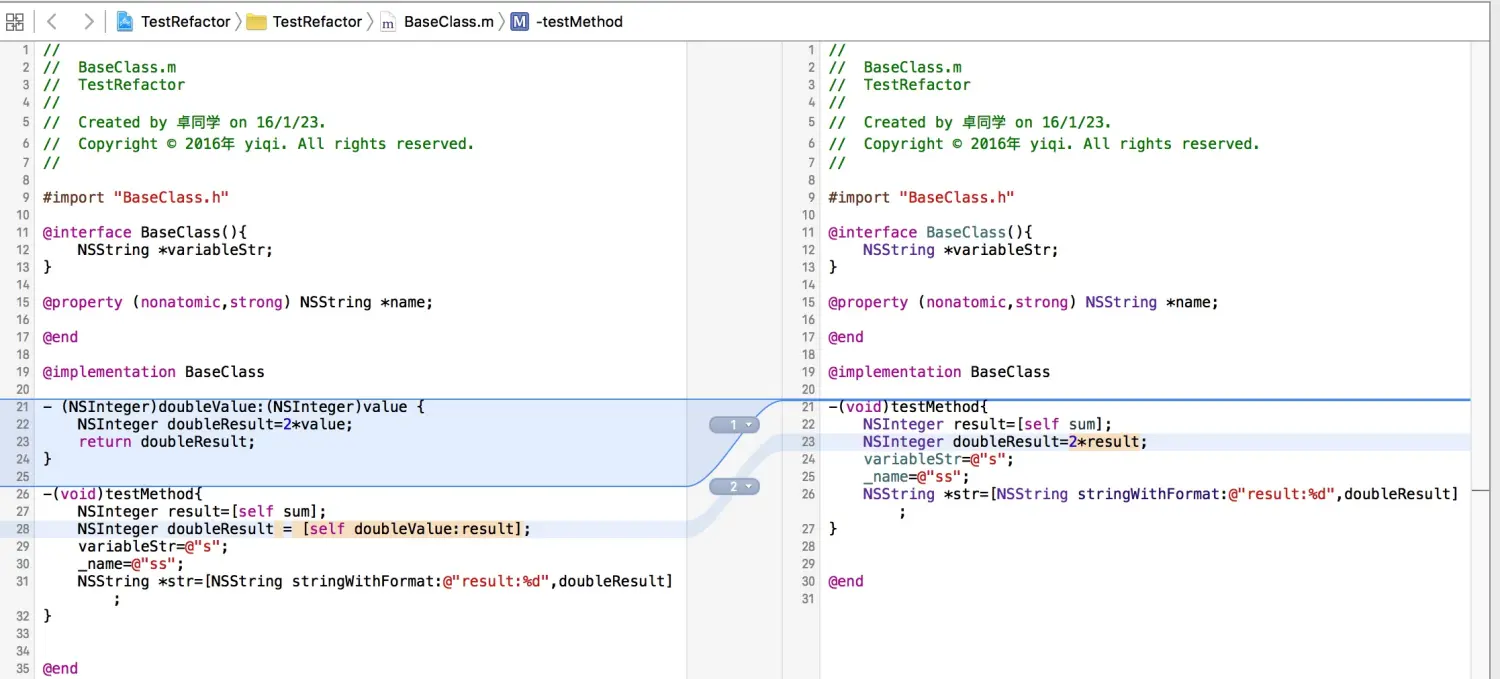This screenshot has width=1500, height=679.
Task: Click 'NSString *variableStr;' in the left pane
Action: point(175,249)
